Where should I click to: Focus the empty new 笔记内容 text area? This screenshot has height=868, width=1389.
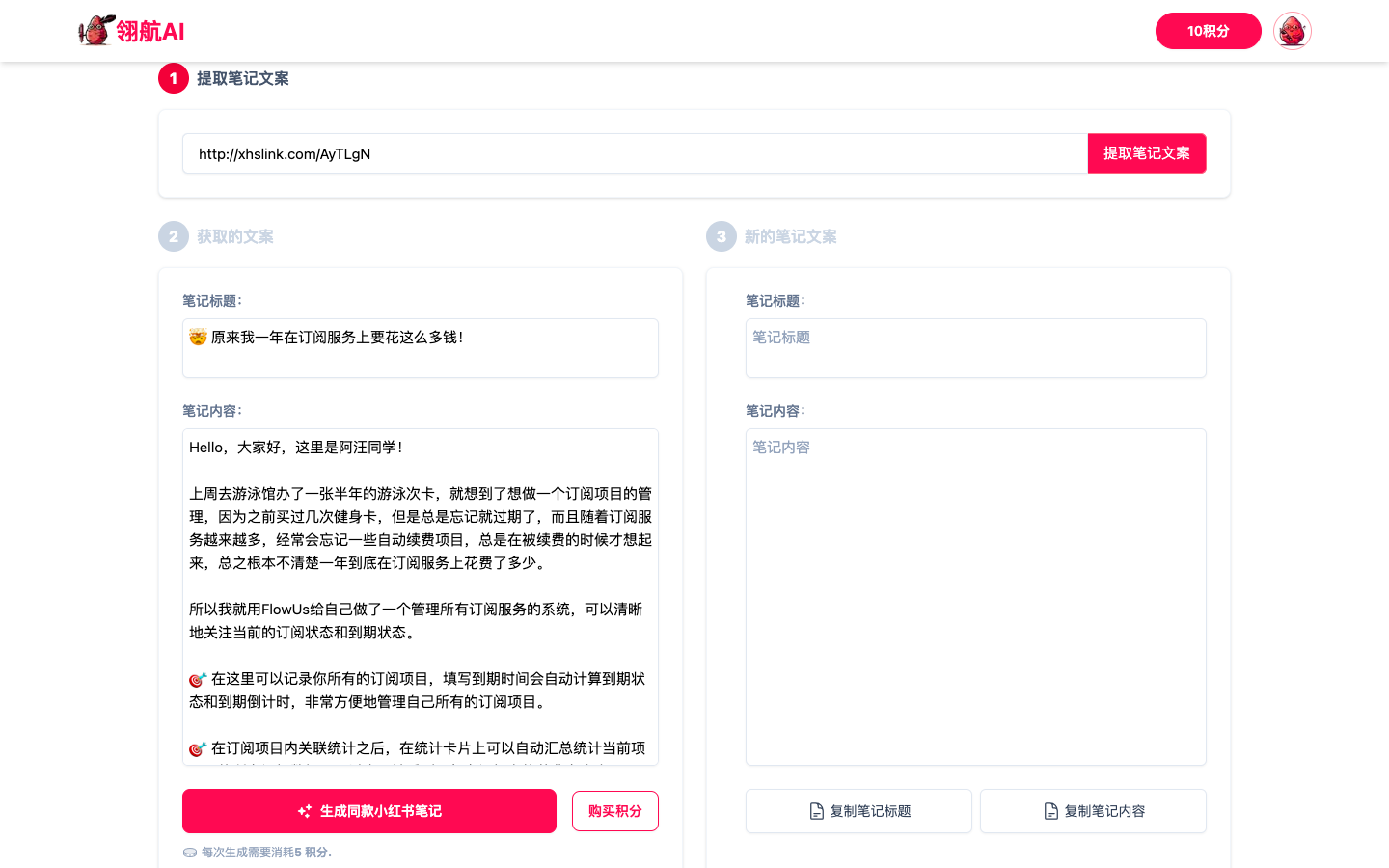coord(975,596)
